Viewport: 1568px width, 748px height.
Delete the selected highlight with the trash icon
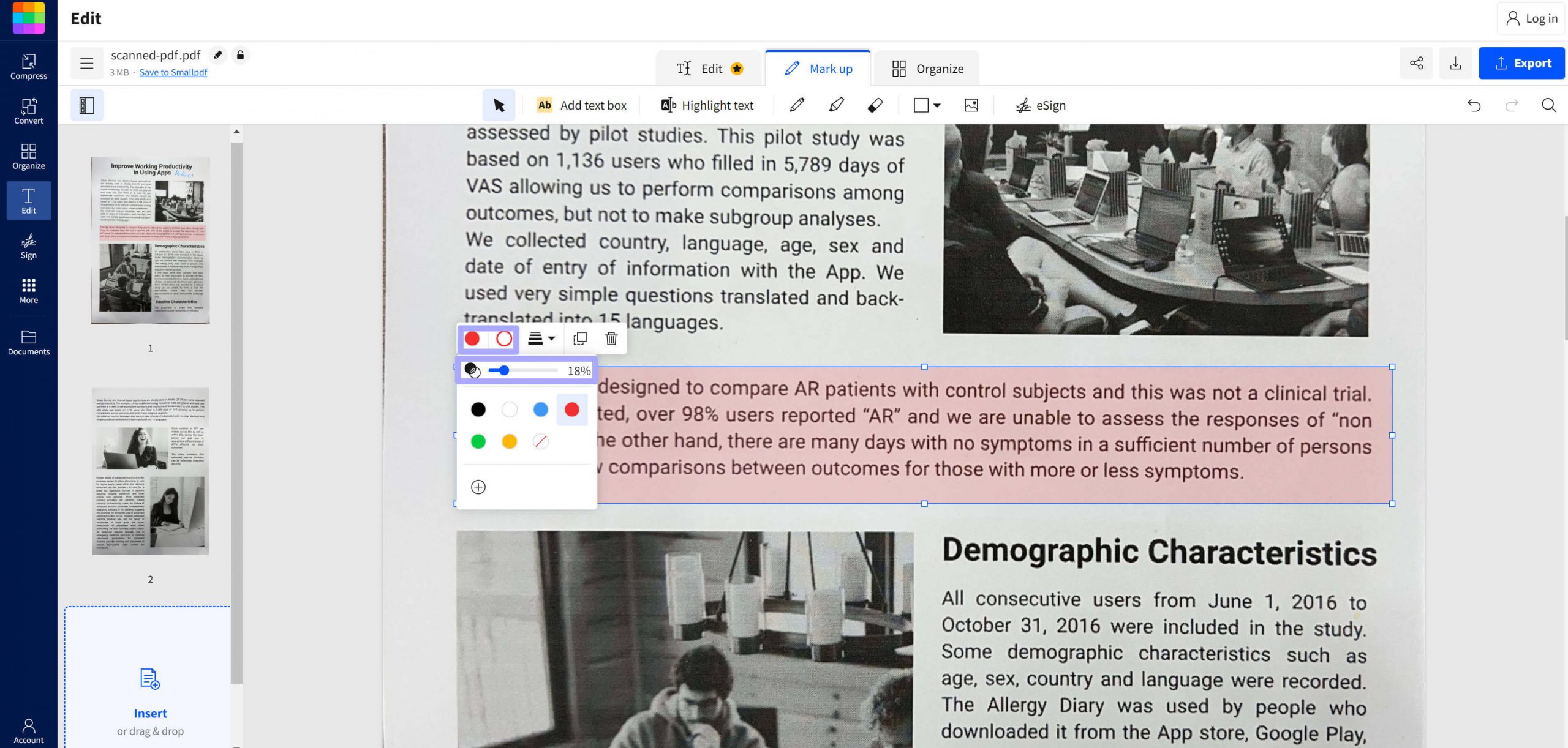coord(611,338)
